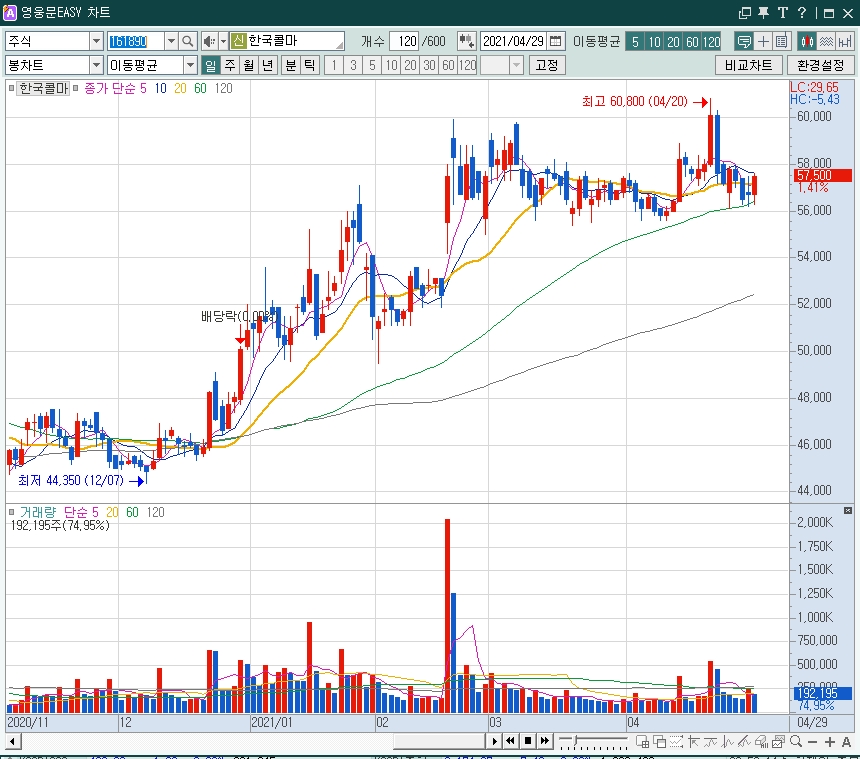Open the 비교차트 compare chart button
Image resolution: width=860 pixels, height=759 pixels.
coord(749,65)
